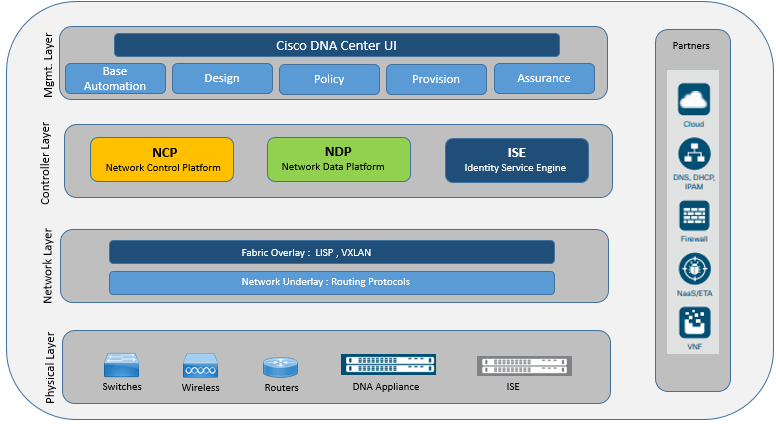Click the ISE caption under gray appliance
The image size is (776, 424).
click(513, 387)
